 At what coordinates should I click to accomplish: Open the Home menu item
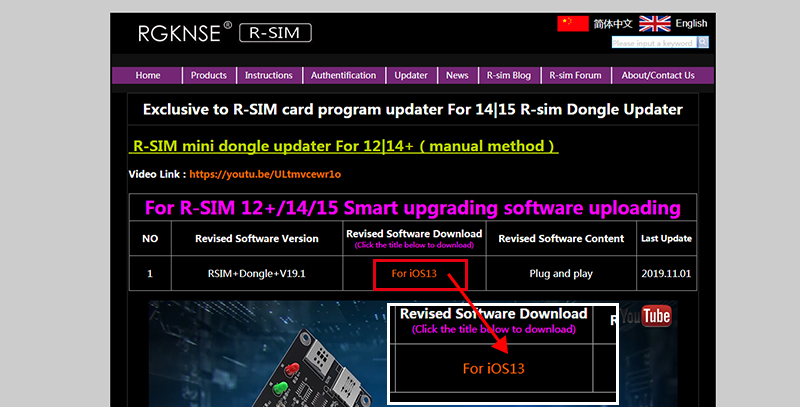pos(148,75)
